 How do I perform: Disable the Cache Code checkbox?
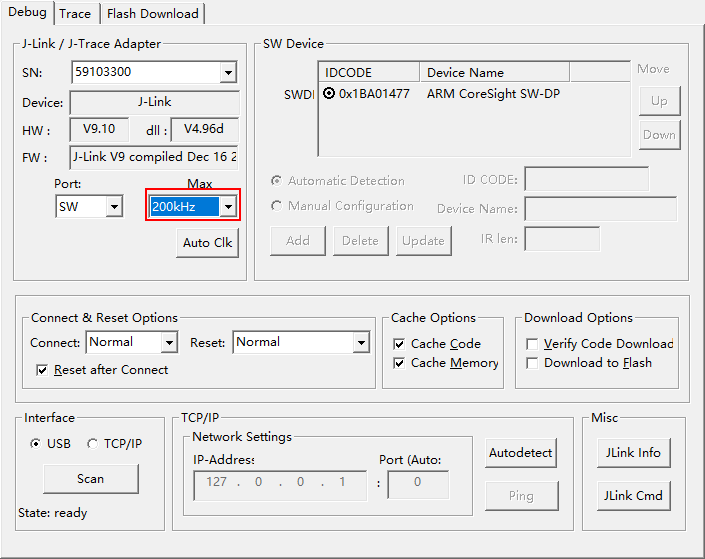399,344
